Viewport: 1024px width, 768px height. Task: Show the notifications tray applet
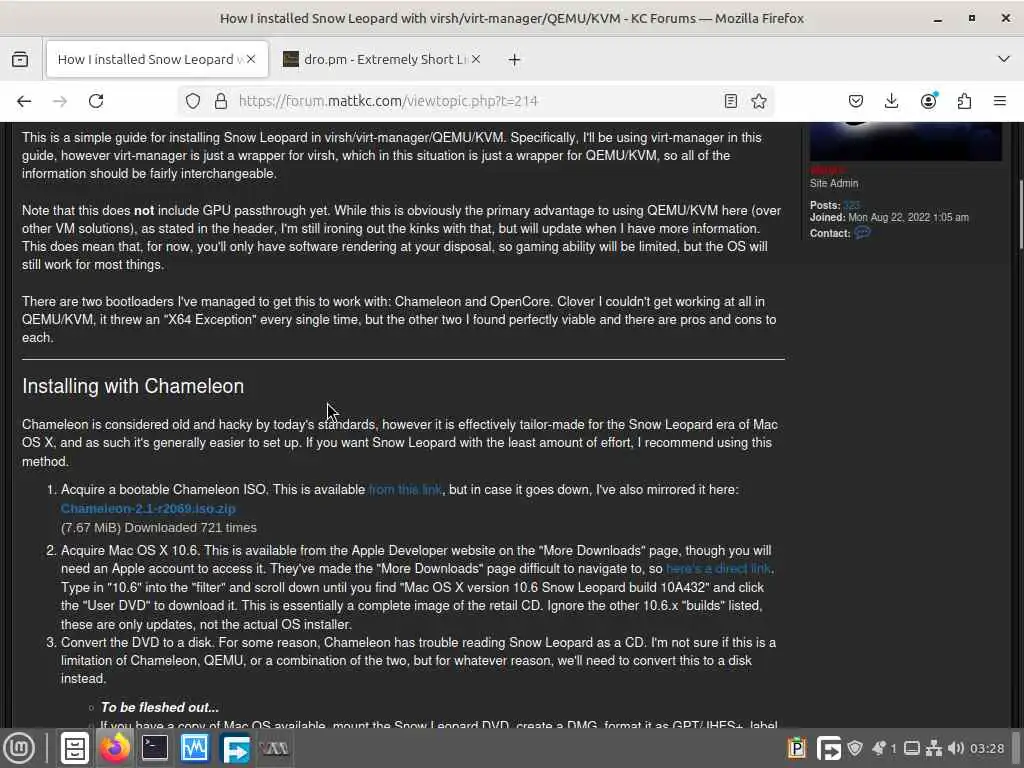884,748
